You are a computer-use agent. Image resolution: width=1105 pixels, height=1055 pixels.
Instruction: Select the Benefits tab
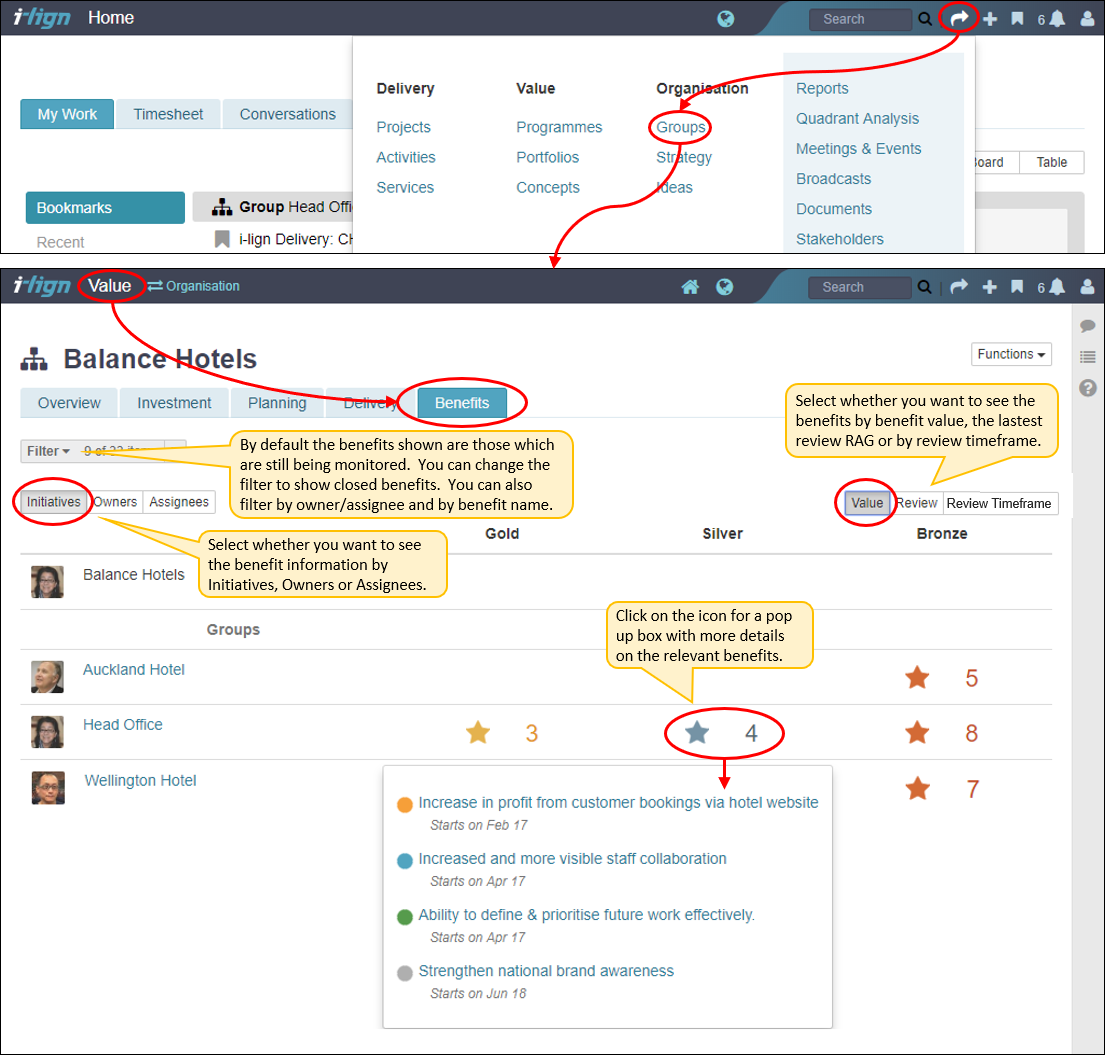[x=462, y=403]
